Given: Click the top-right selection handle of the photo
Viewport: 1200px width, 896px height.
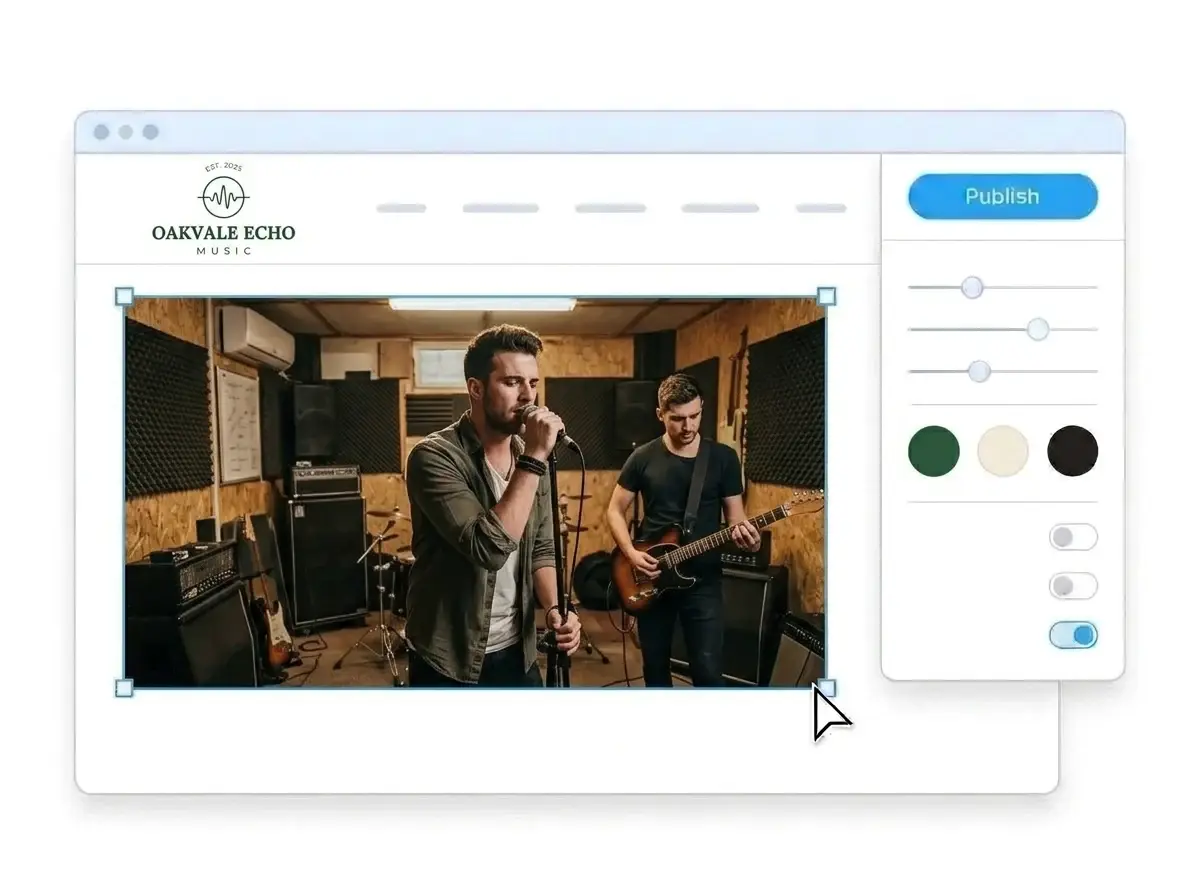Looking at the screenshot, I should click(x=826, y=296).
